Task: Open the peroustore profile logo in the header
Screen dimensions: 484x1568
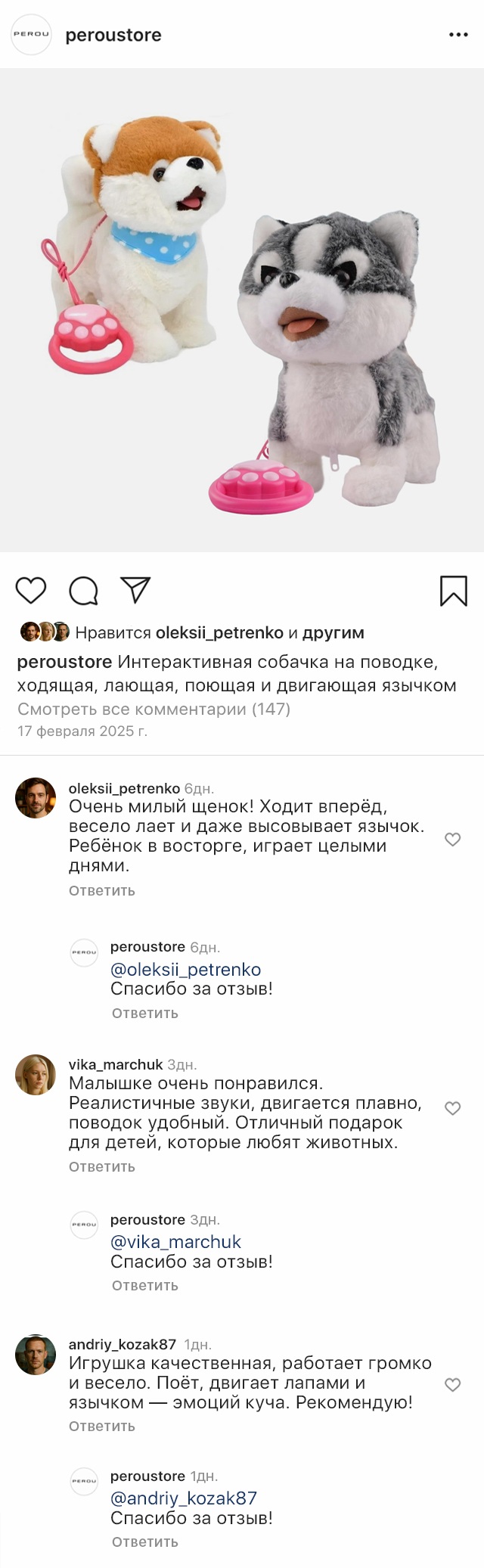Action: tap(32, 35)
